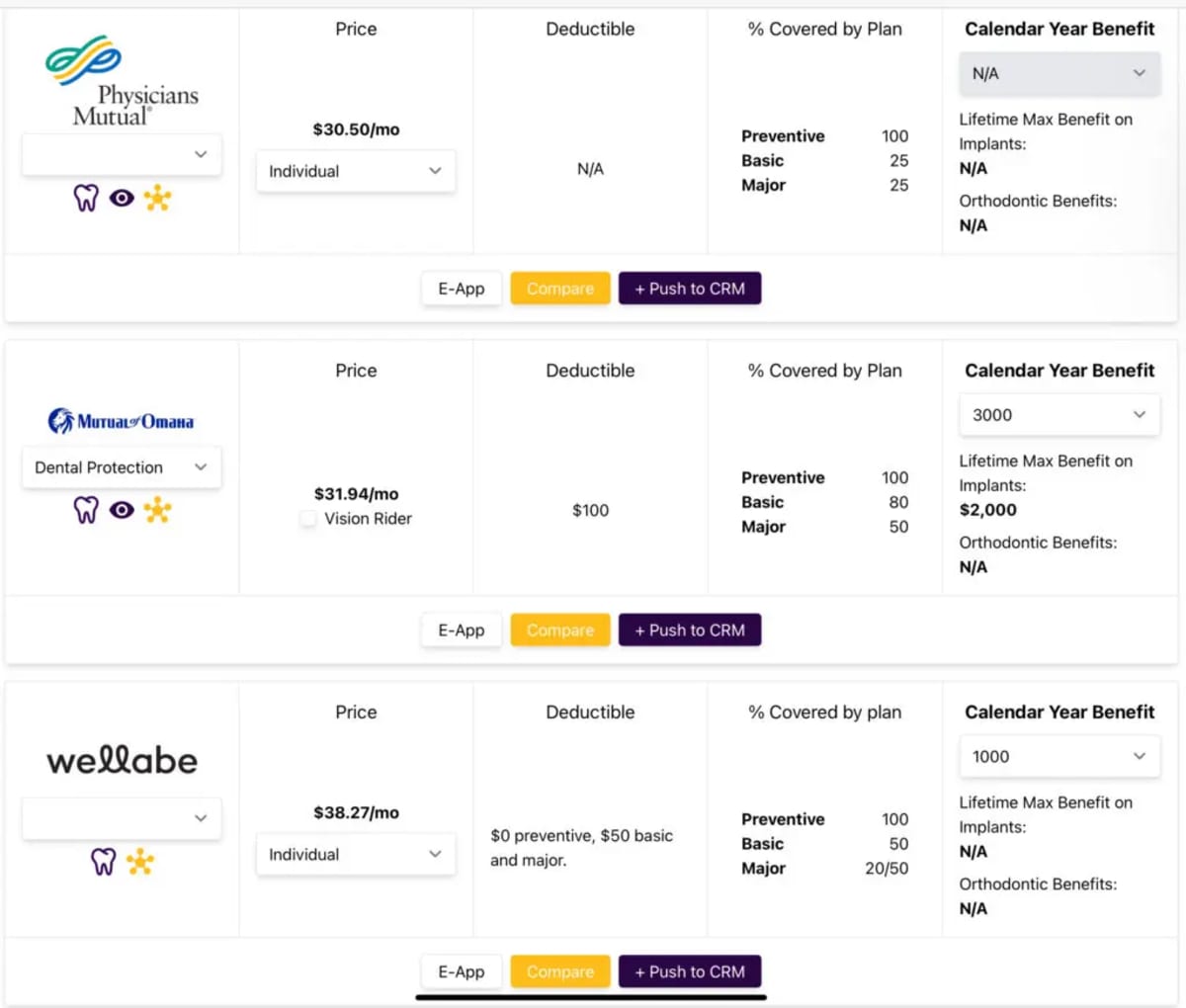
Task: Expand the 1000 Calendar Year Benefit dropdown
Action: 1059,757
